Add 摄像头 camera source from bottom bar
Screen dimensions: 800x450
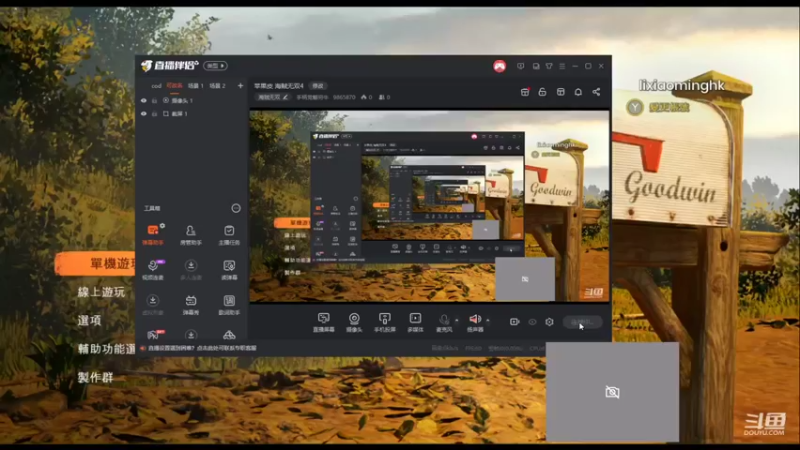[354, 322]
